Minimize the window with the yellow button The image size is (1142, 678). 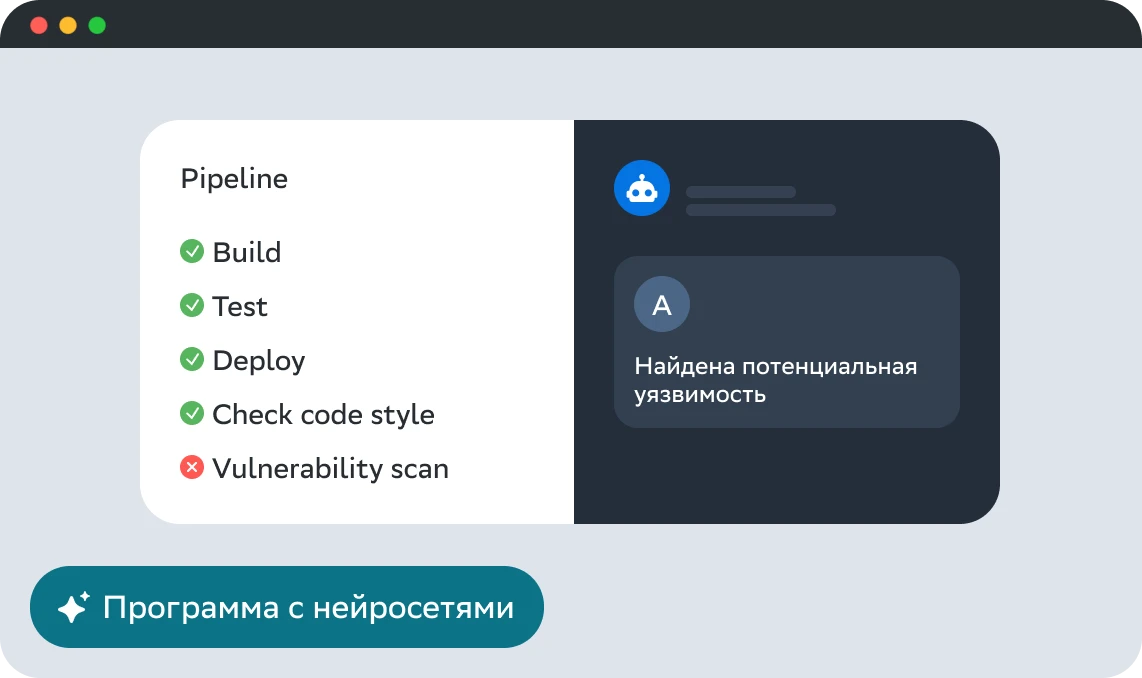[68, 25]
